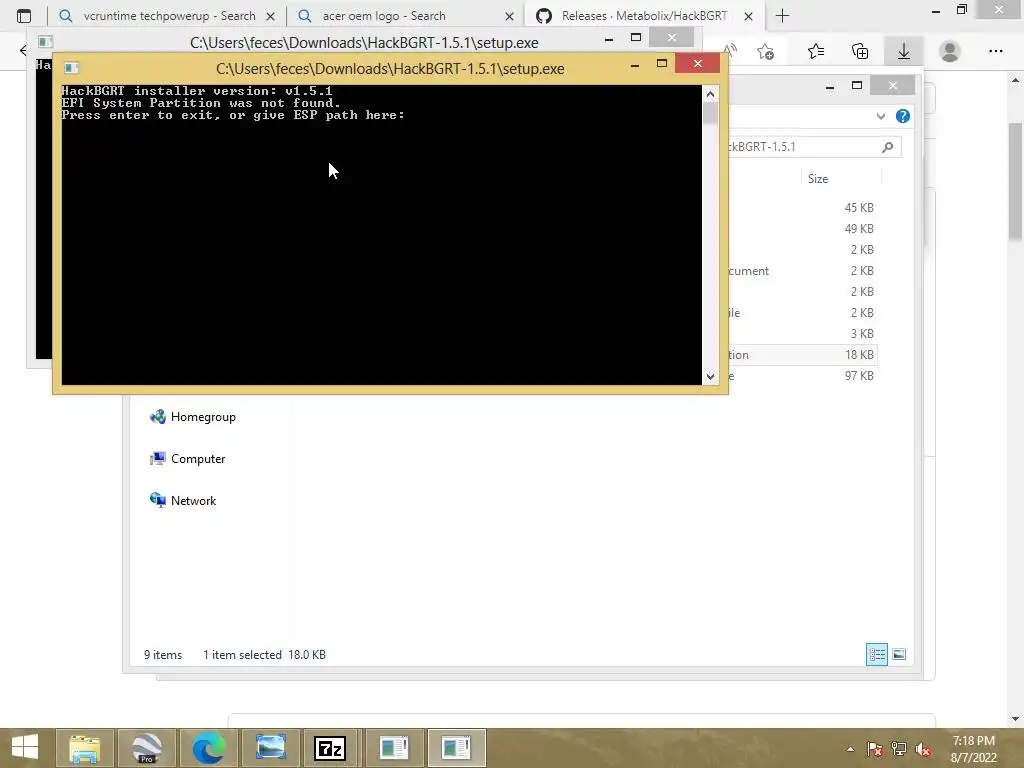The image size is (1024, 768).
Task: Close the front setup.exe console window
Action: (697, 63)
